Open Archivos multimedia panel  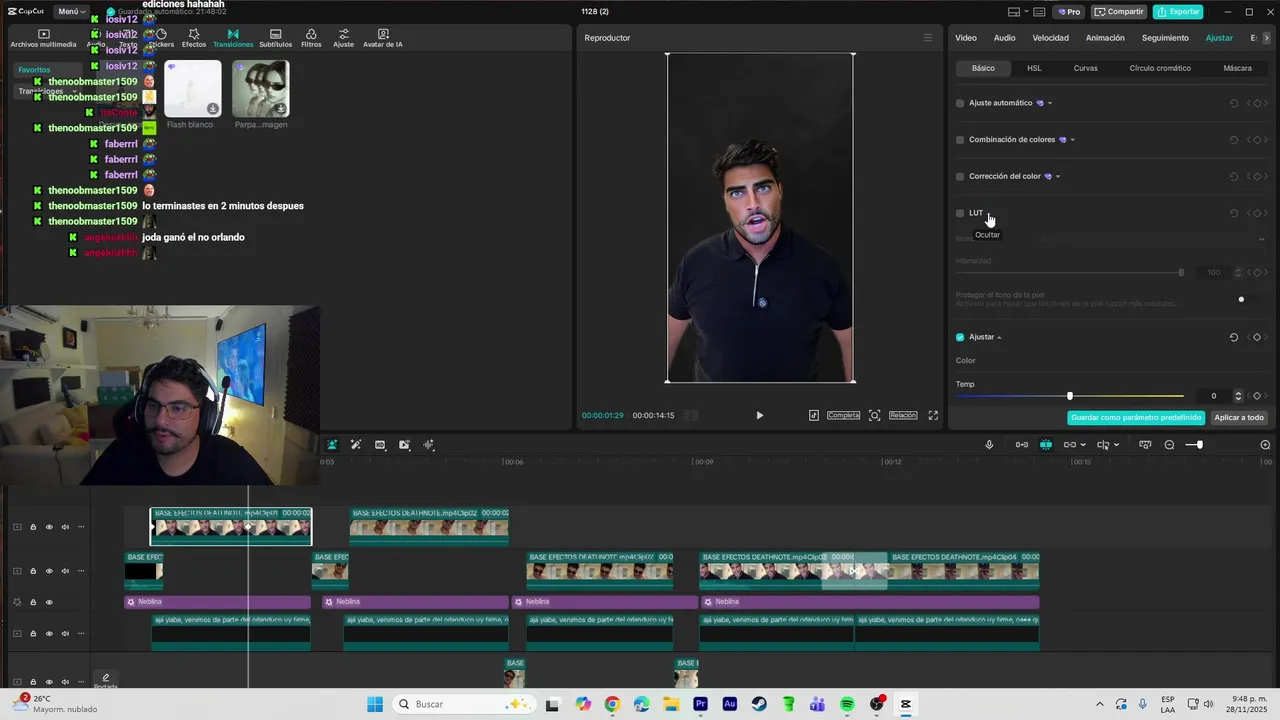pos(43,38)
